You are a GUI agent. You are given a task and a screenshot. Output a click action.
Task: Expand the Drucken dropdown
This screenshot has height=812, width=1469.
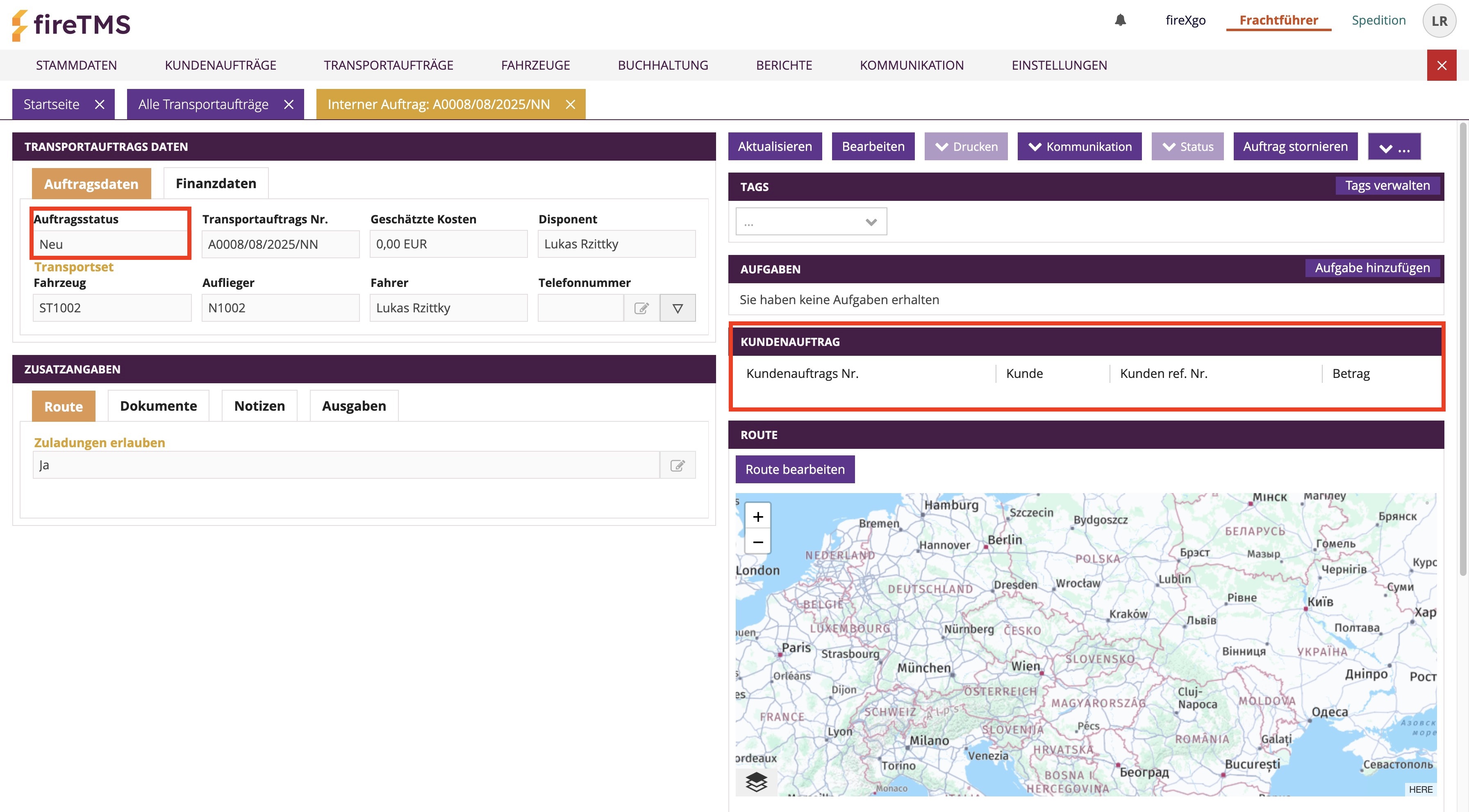pyautogui.click(x=966, y=147)
